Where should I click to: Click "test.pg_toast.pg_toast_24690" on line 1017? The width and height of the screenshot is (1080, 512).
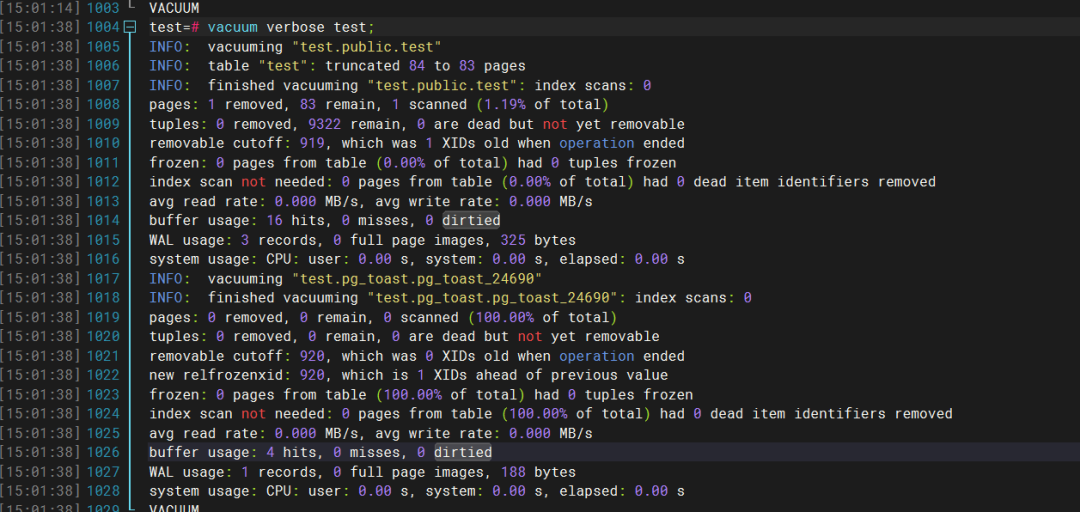[416, 279]
